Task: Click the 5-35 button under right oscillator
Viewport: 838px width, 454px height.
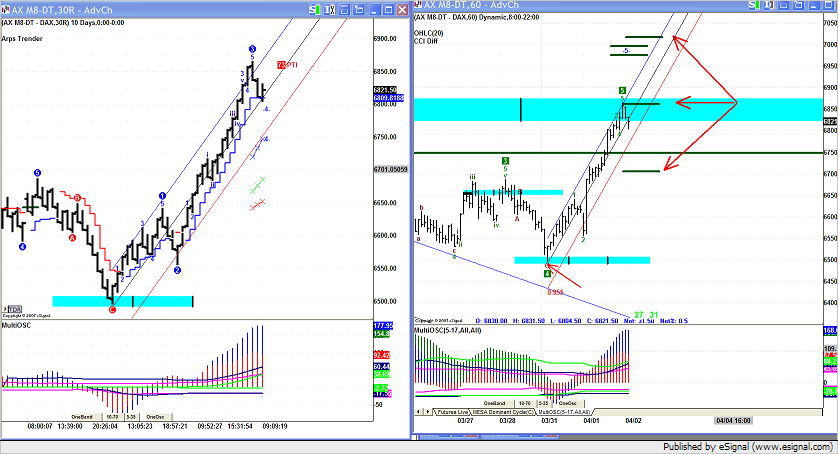Action: pyautogui.click(x=542, y=403)
